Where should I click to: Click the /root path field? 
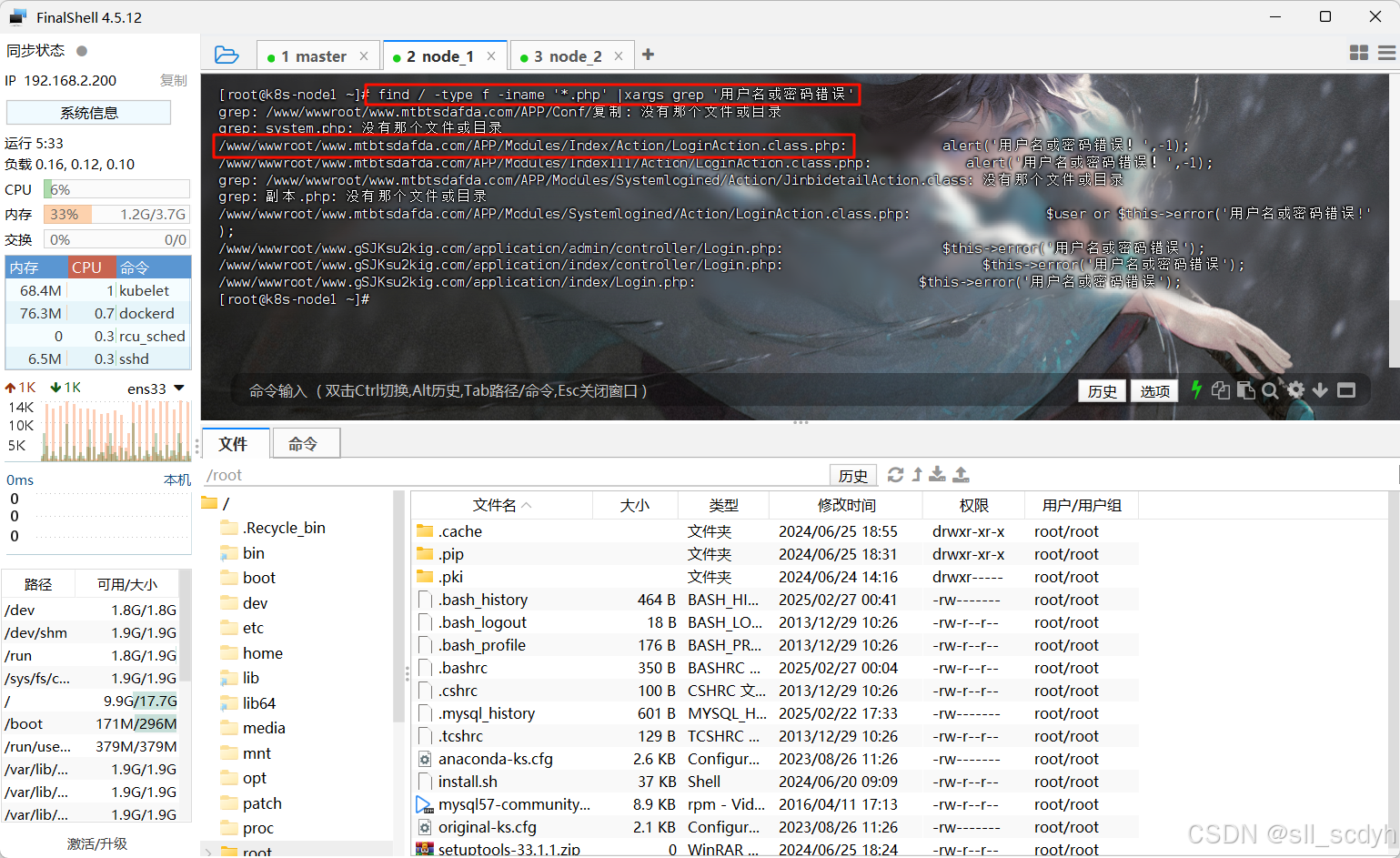[x=514, y=475]
